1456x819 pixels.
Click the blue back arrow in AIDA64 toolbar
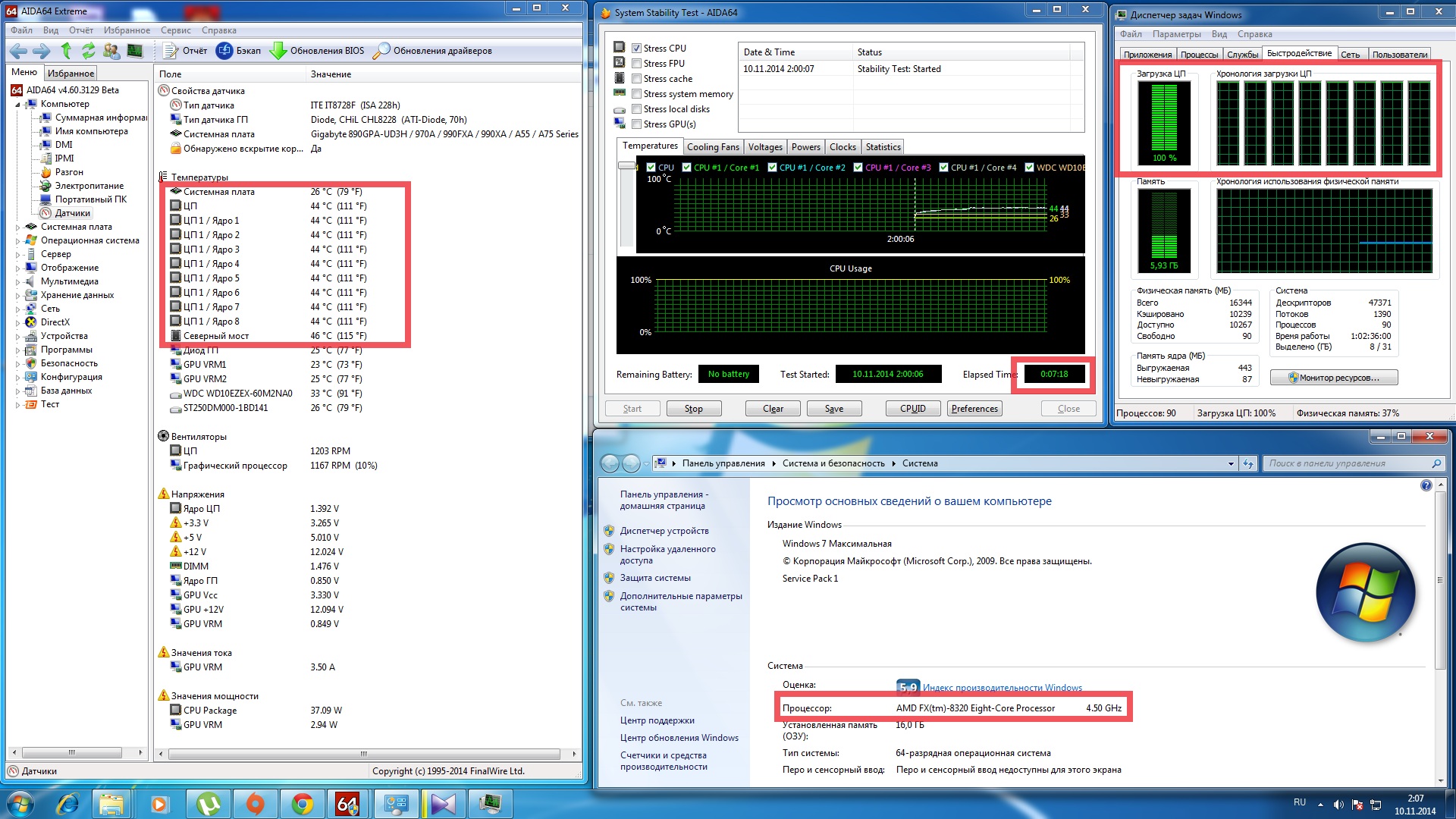click(x=18, y=51)
